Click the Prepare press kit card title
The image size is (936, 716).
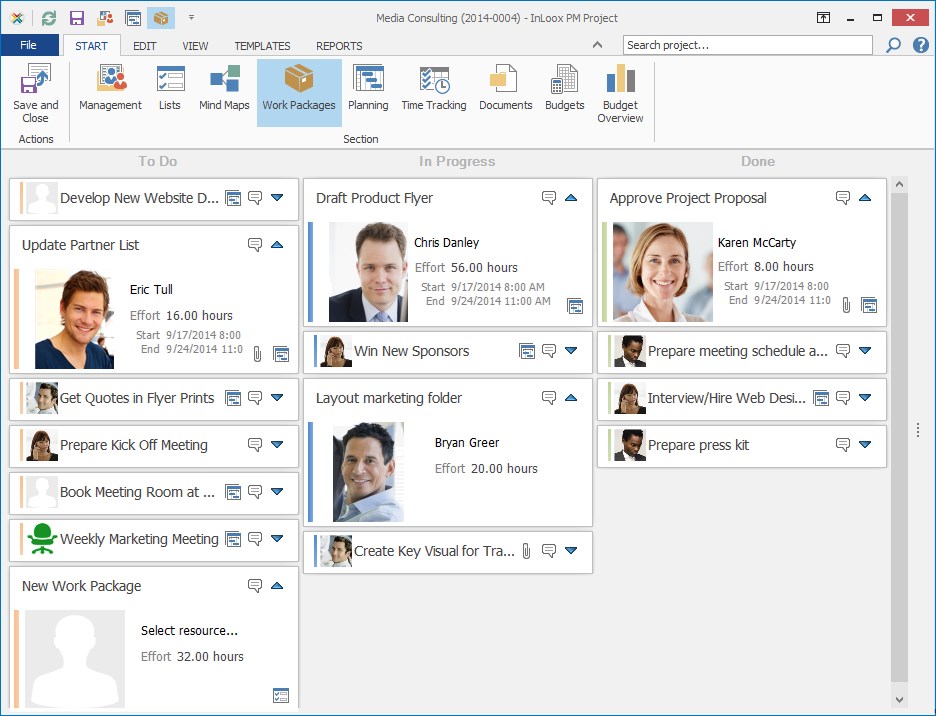(x=698, y=445)
